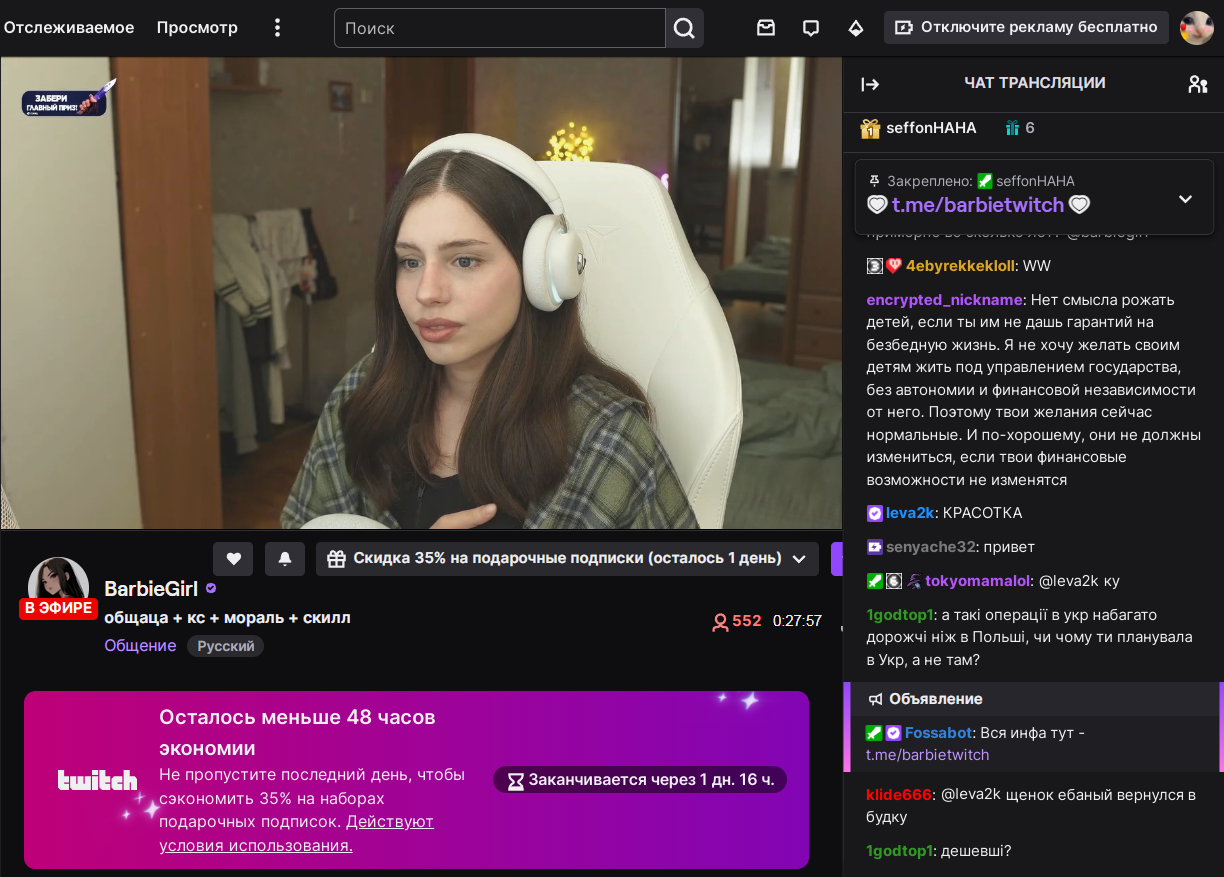Click username leva2k in chat
The width and height of the screenshot is (1224, 877).
pyautogui.click(x=910, y=513)
